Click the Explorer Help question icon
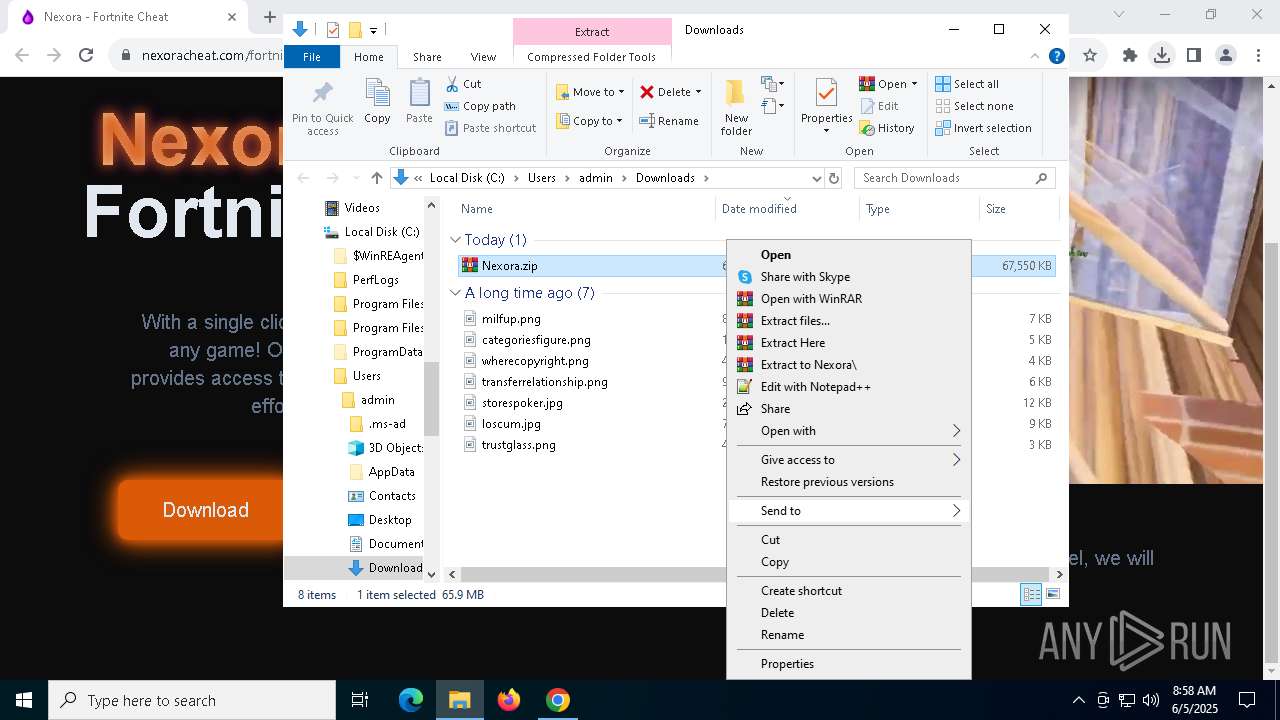The width and height of the screenshot is (1280, 720). 1056,56
